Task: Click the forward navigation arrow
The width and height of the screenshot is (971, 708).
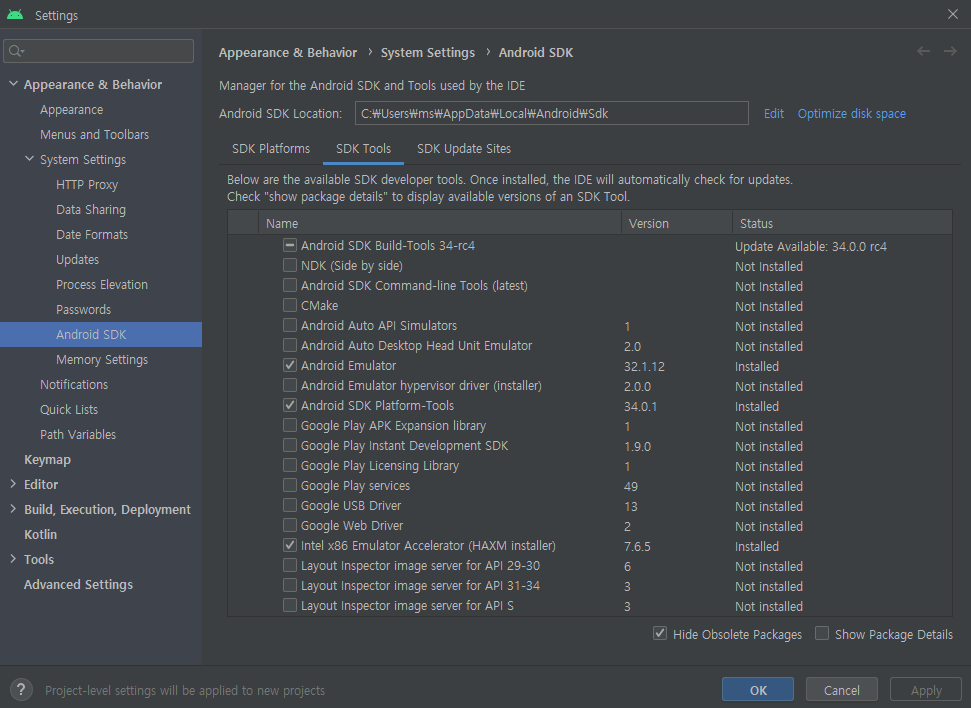Action: [950, 51]
